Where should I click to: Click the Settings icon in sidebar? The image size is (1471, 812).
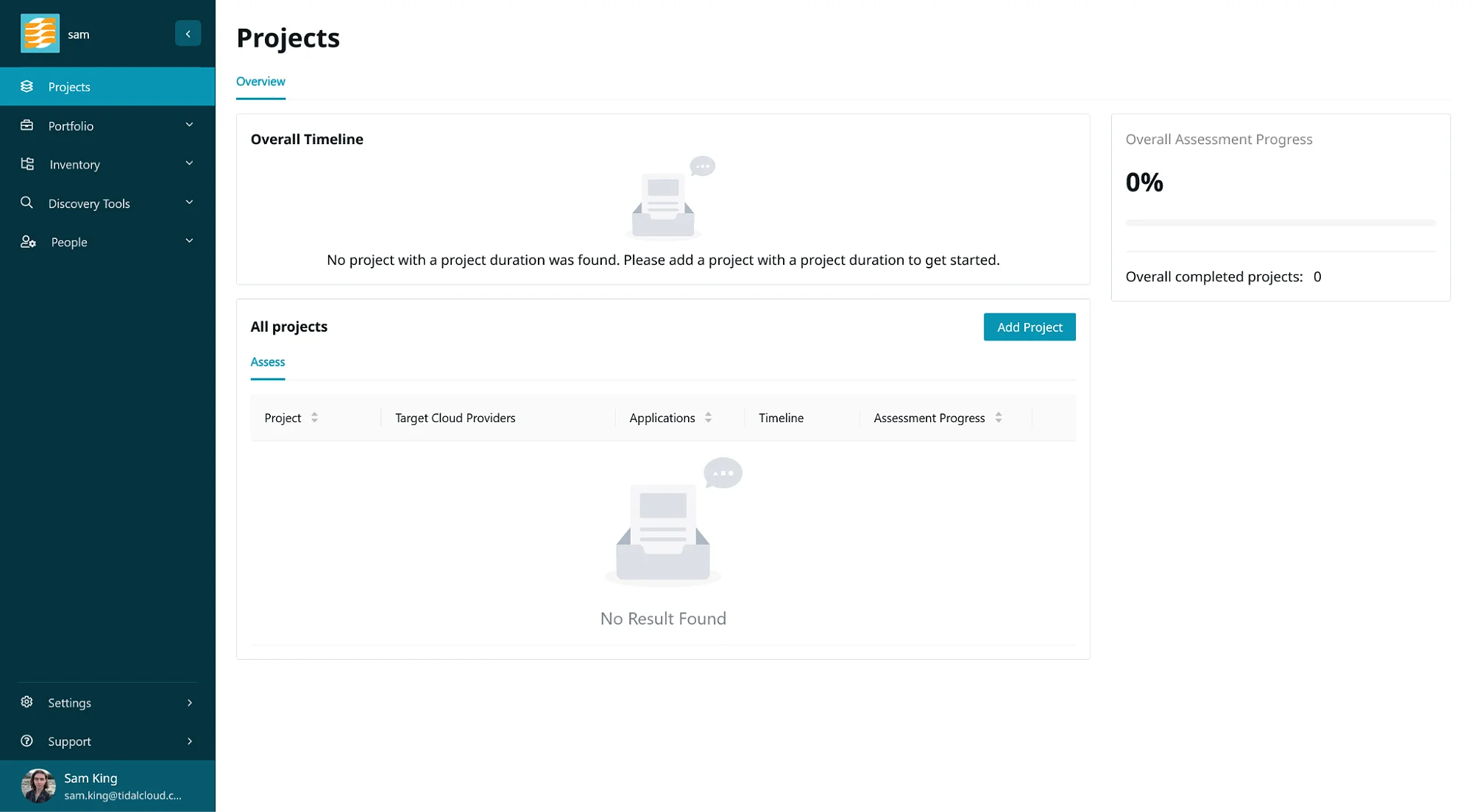tap(26, 702)
